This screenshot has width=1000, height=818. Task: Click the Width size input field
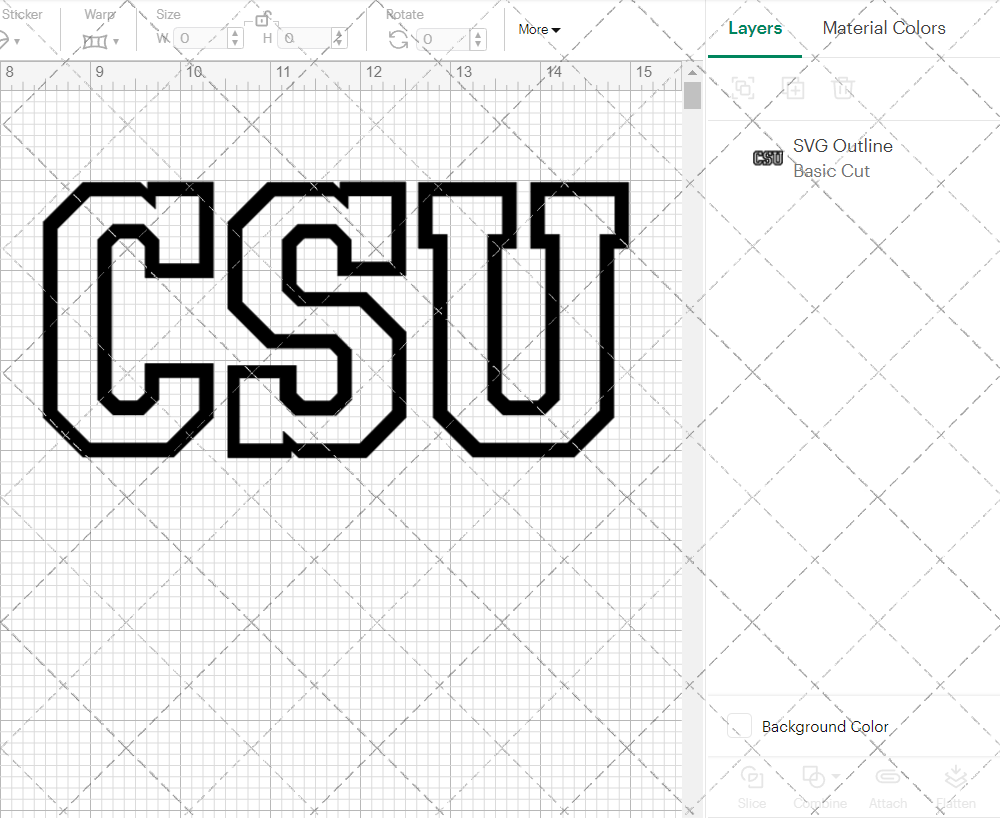200,38
